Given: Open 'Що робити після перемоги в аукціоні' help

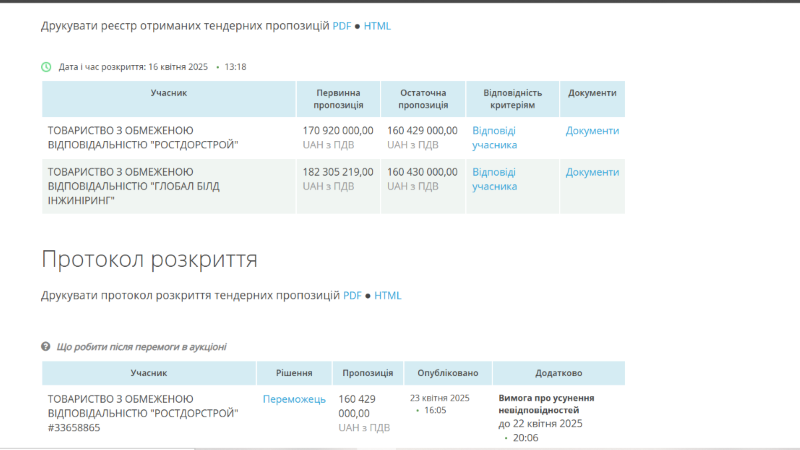Looking at the screenshot, I should pos(141,347).
